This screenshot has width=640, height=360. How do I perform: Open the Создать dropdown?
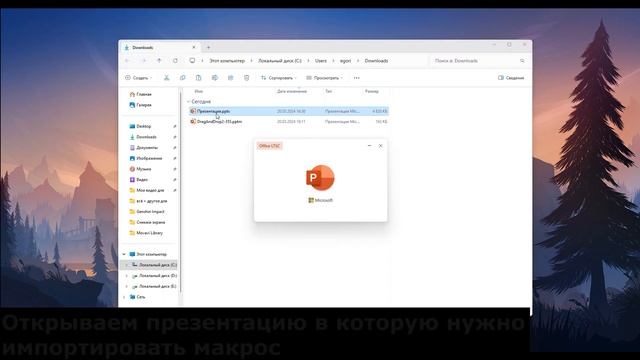click(x=139, y=78)
